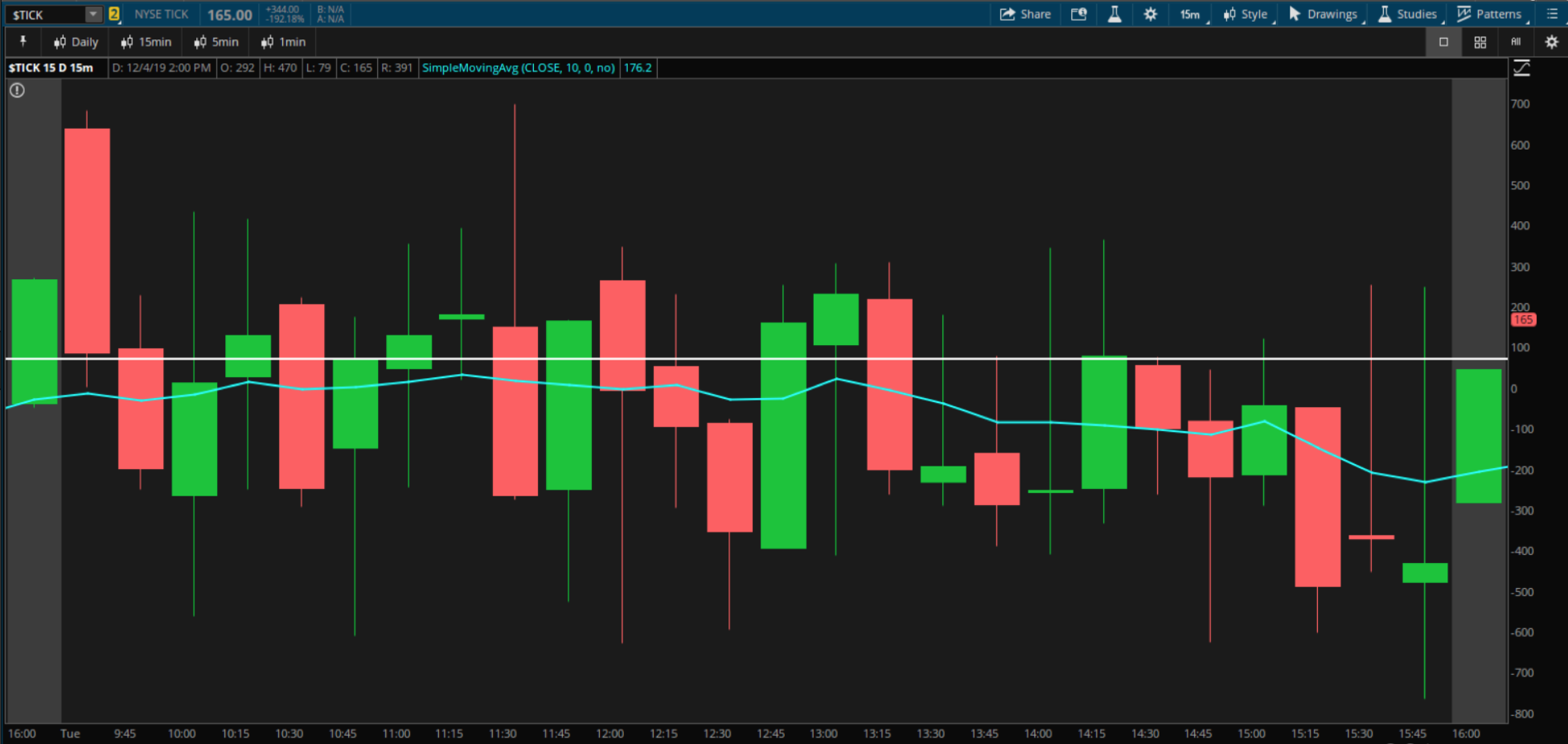Click the chart analysis flask icon
The image size is (1568, 744).
point(1114,14)
